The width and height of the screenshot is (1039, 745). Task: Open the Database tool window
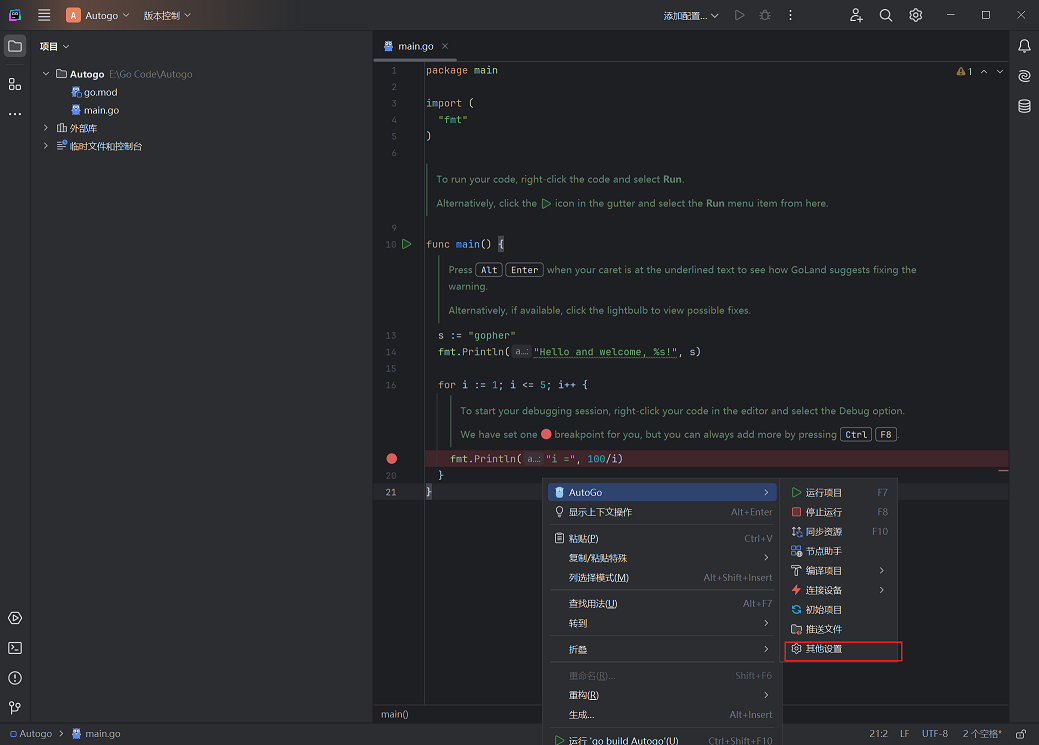click(1024, 106)
